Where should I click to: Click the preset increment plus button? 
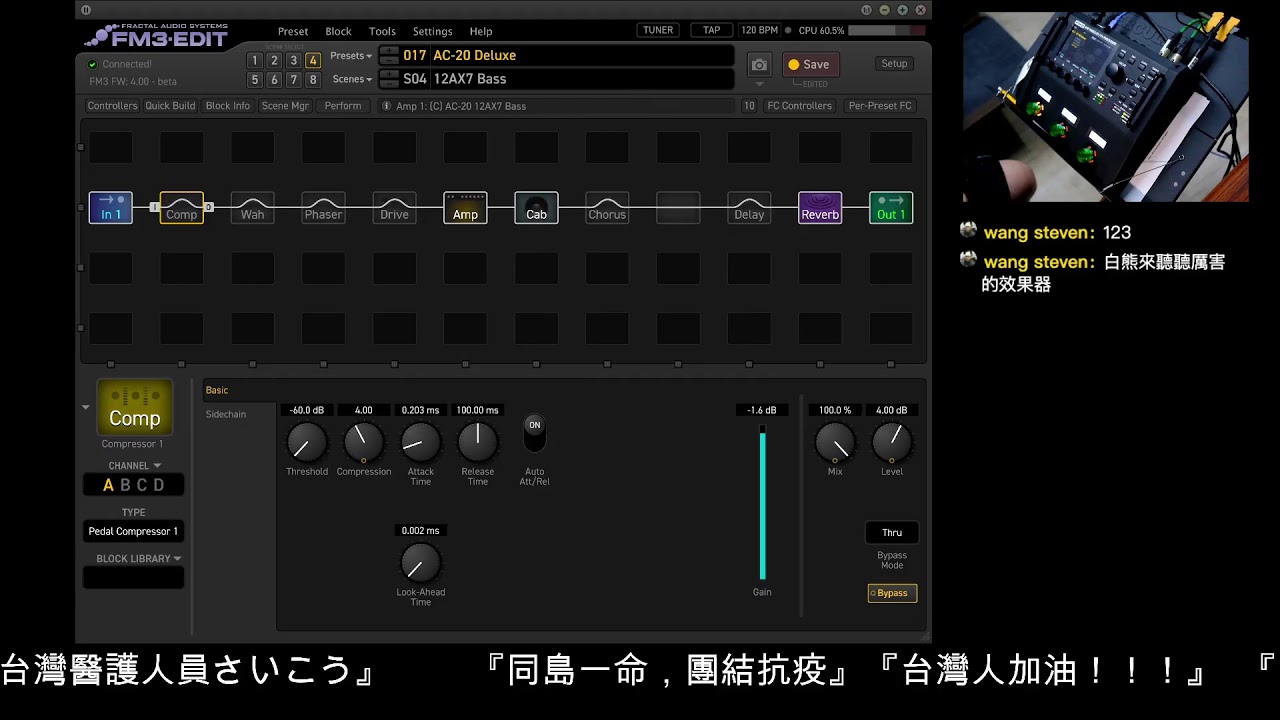pos(389,50)
